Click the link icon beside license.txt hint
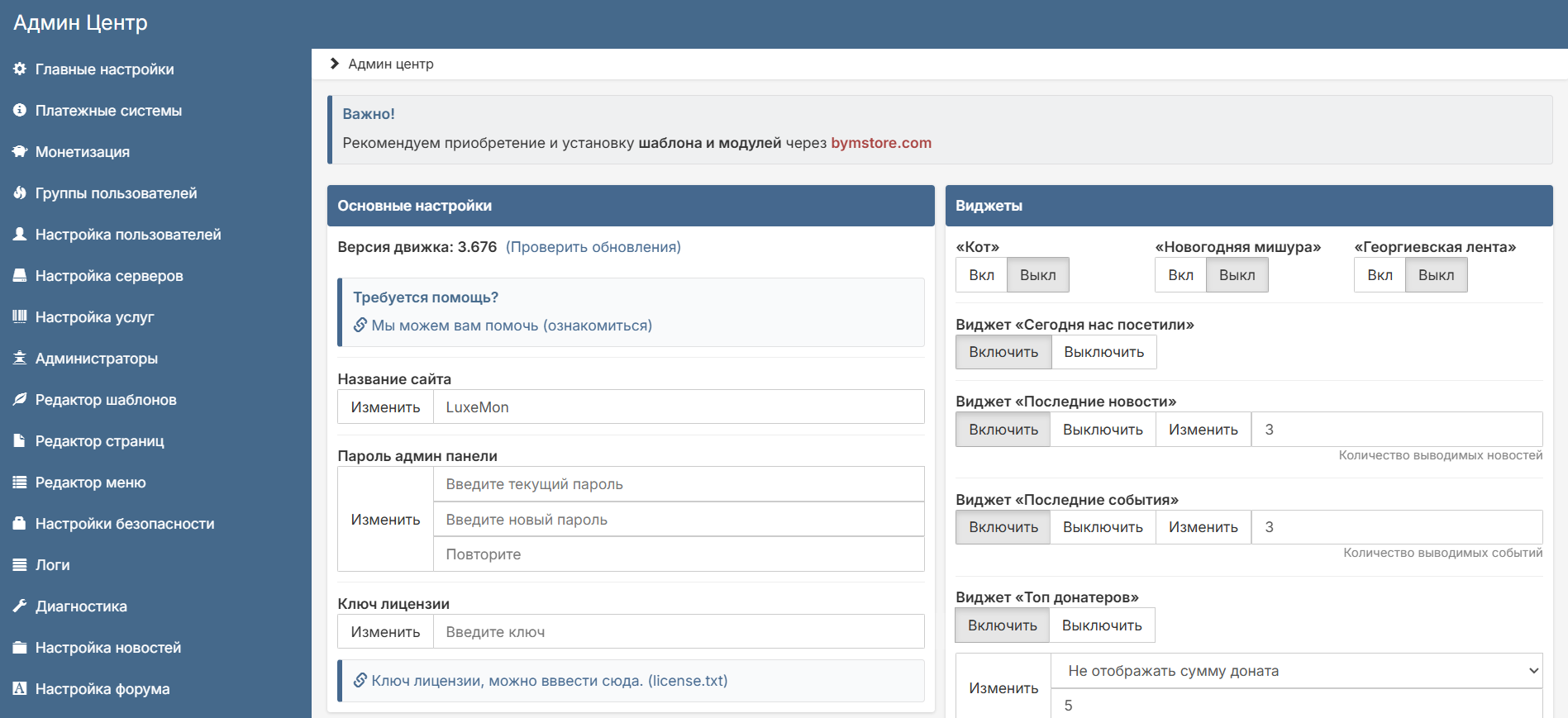Image resolution: width=1568 pixels, height=718 pixels. click(360, 681)
